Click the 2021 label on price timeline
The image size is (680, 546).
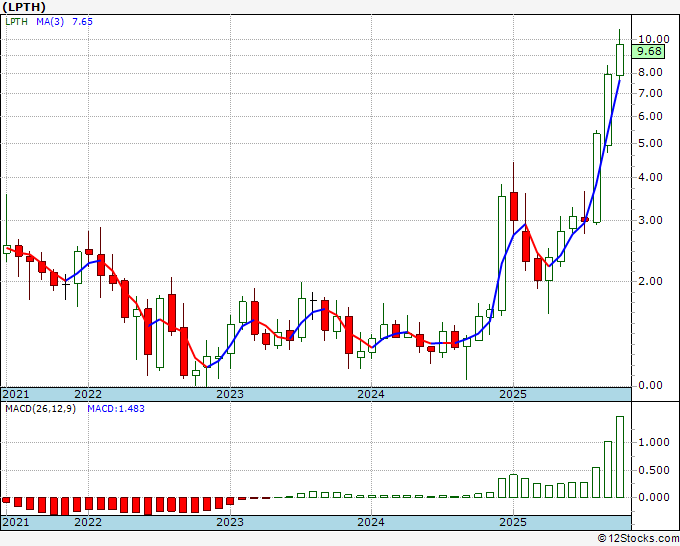click(16, 394)
